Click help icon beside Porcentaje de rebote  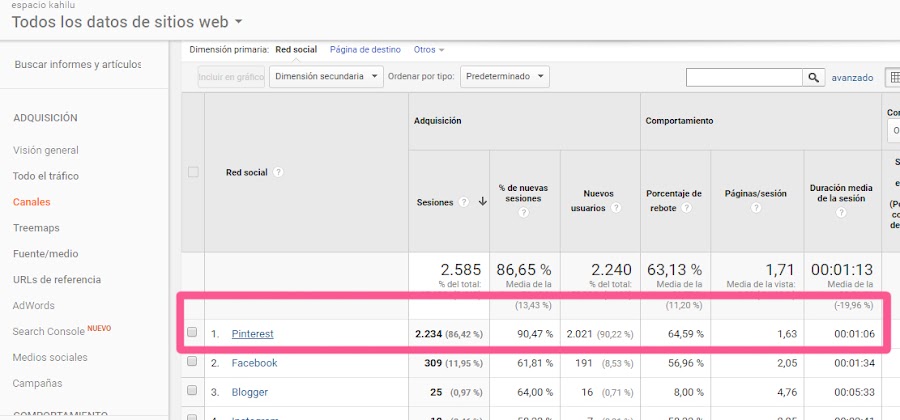685,208
